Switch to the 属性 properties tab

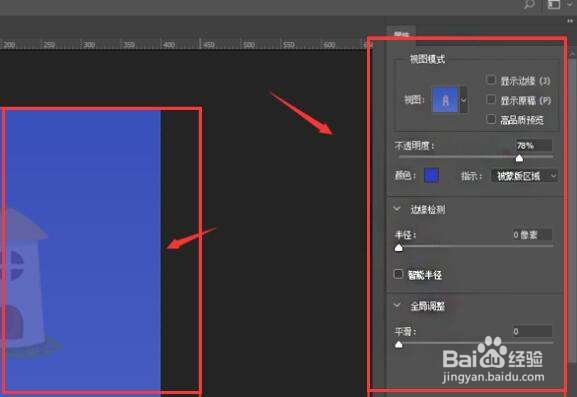tap(401, 35)
